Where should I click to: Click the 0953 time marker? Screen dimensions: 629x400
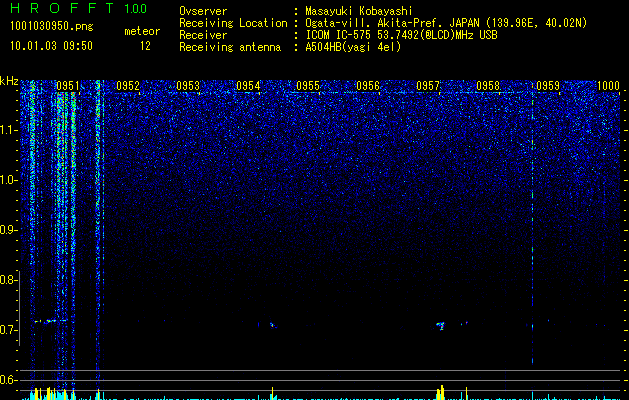tap(188, 86)
